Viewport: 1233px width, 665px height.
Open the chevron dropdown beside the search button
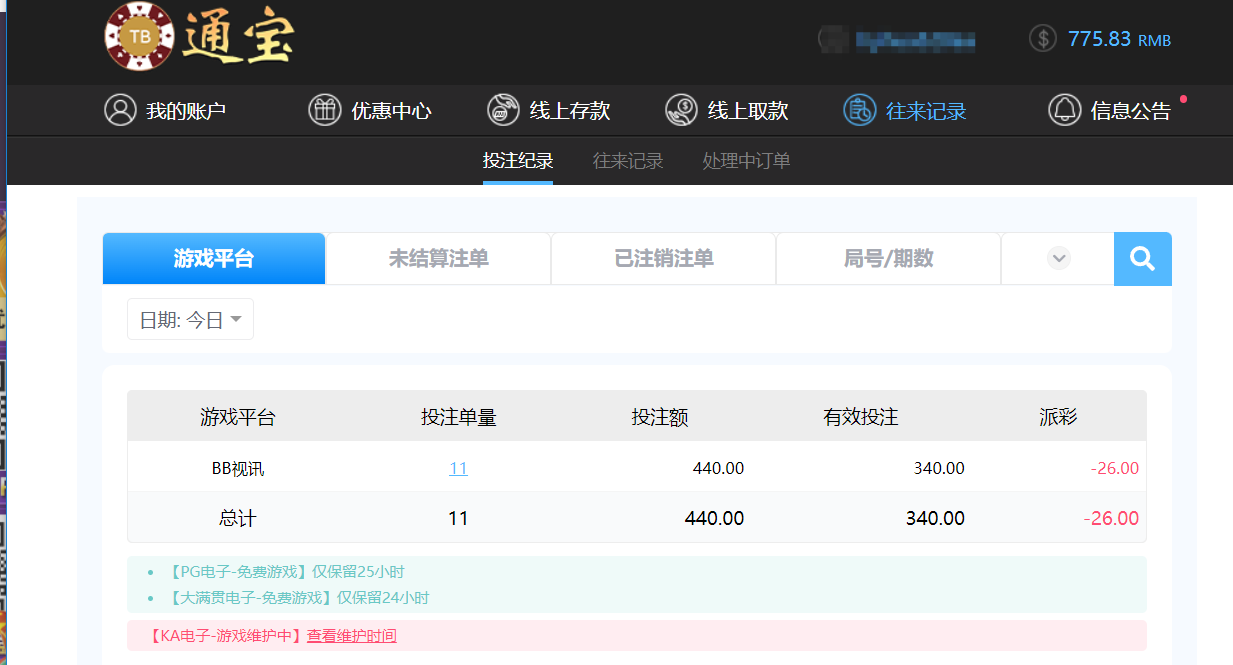[x=1057, y=258]
